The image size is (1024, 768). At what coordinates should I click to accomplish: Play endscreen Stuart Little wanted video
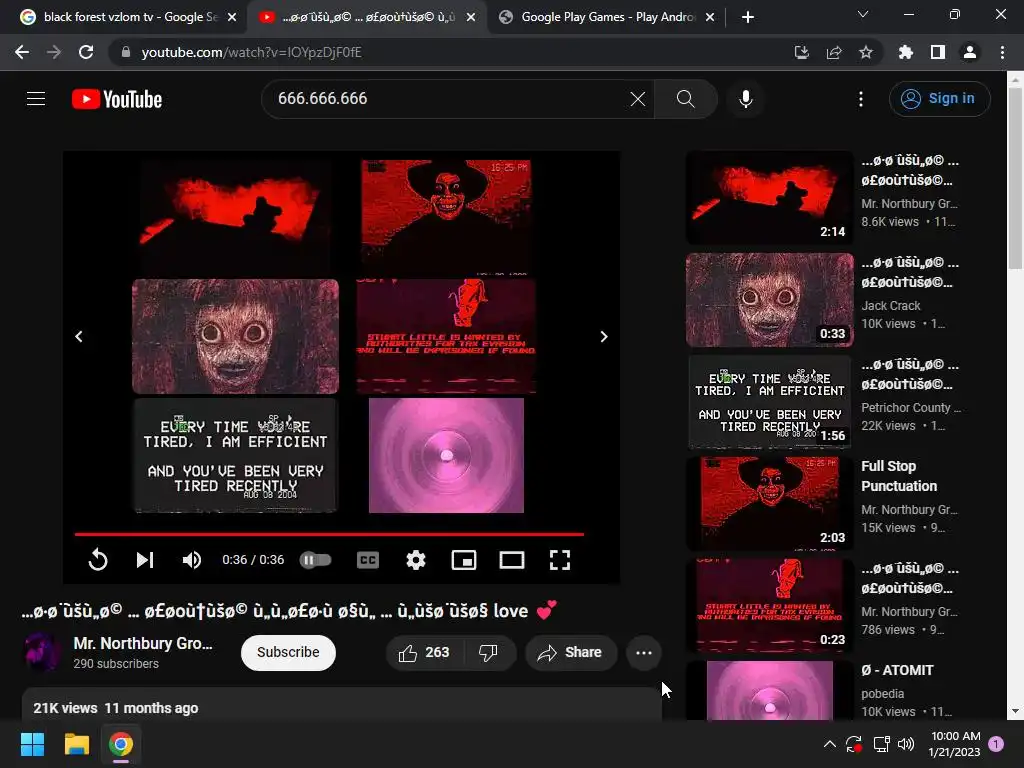[x=446, y=336]
